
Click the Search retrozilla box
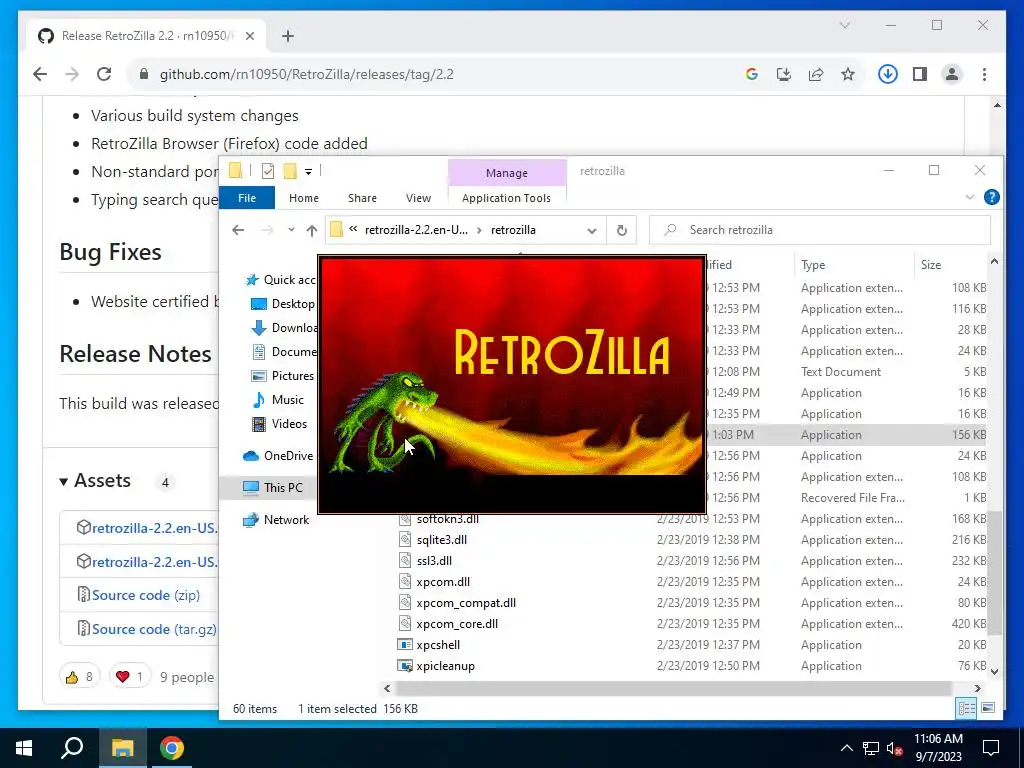820,230
